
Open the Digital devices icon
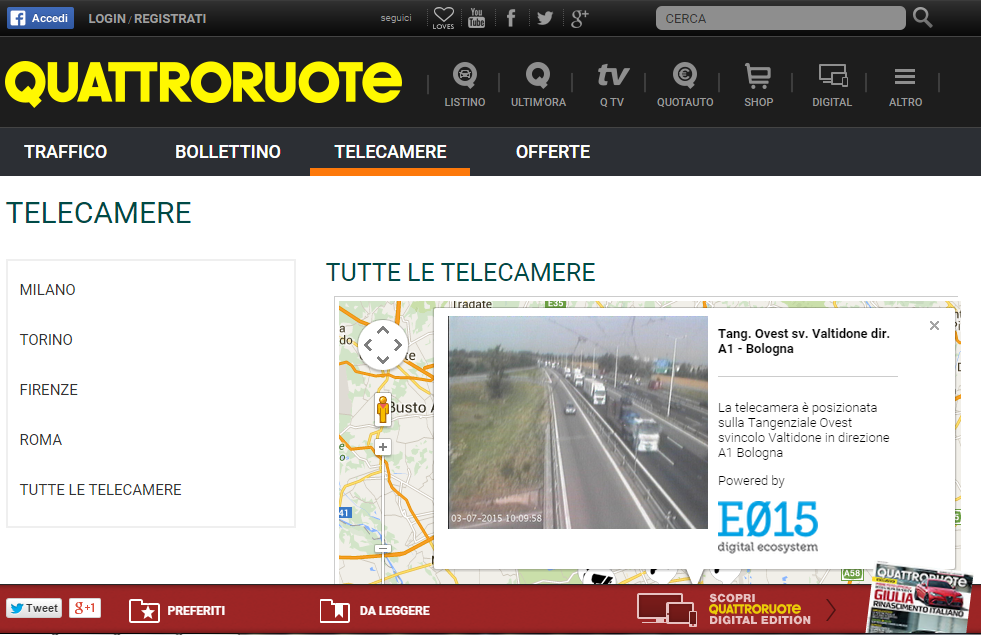pos(832,77)
